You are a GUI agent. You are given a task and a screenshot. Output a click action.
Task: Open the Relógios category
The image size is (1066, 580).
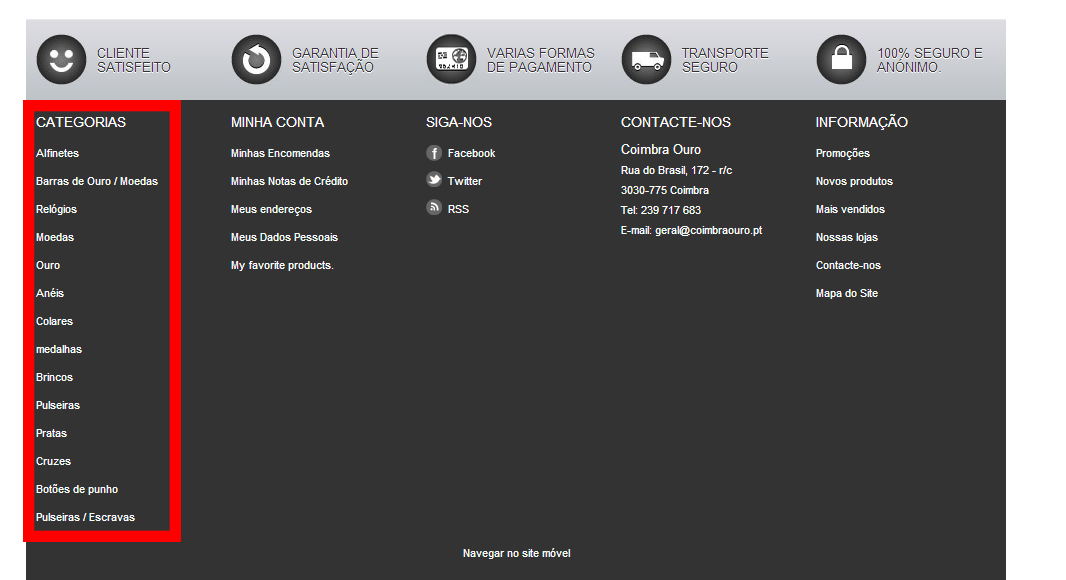pos(56,209)
